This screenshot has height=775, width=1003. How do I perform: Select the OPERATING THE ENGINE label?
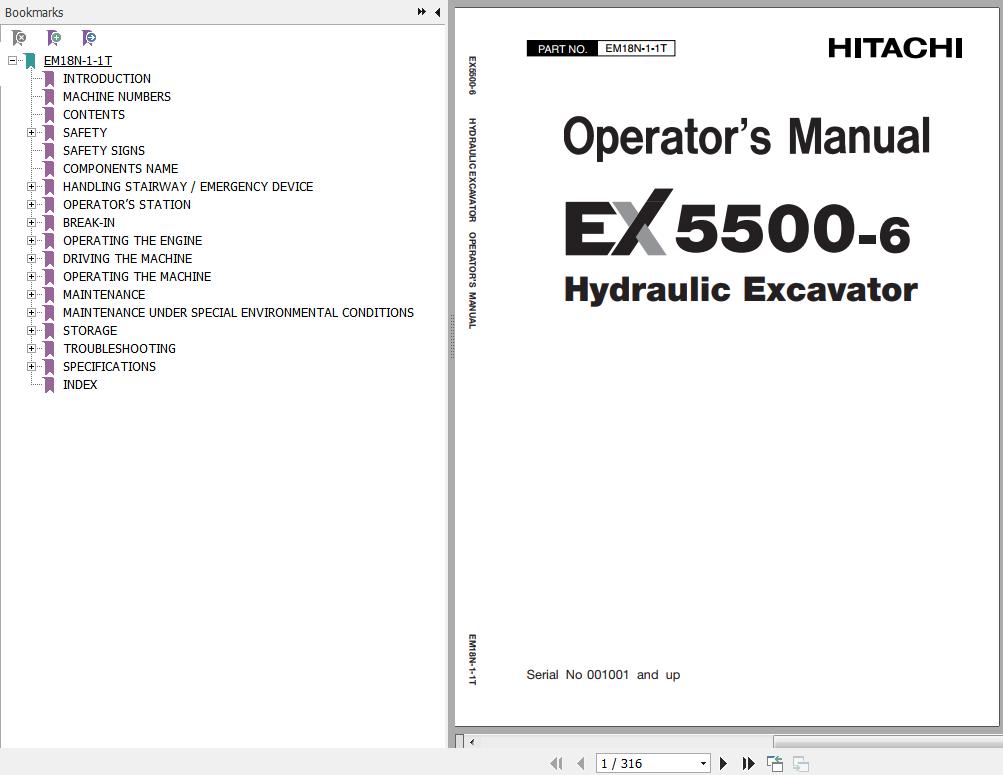pyautogui.click(x=132, y=240)
